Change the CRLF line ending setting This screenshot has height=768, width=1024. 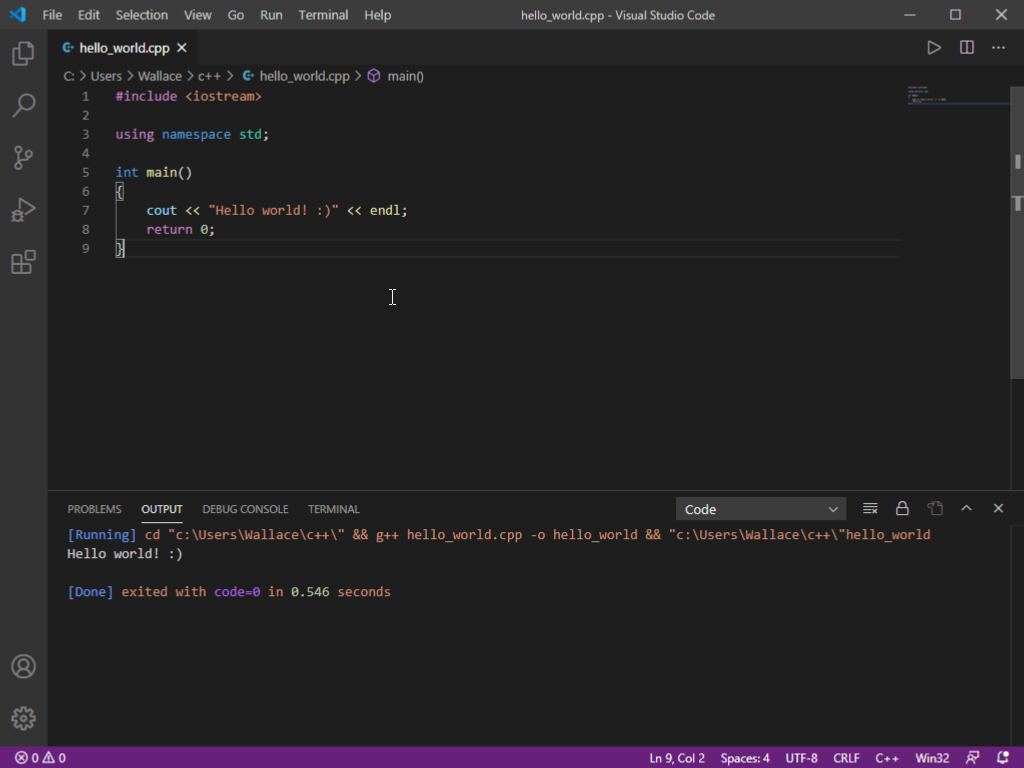click(846, 758)
